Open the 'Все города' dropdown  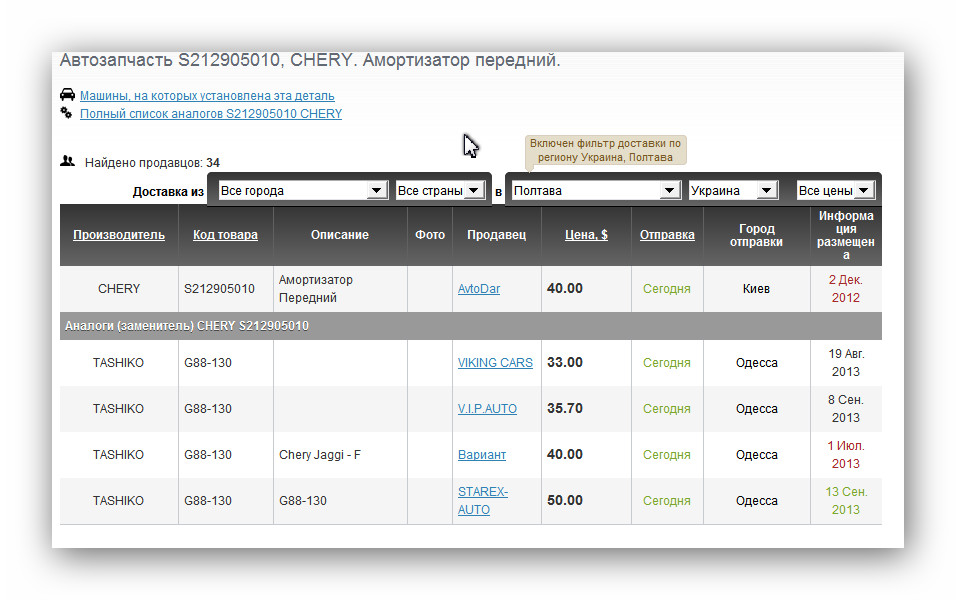click(x=302, y=191)
